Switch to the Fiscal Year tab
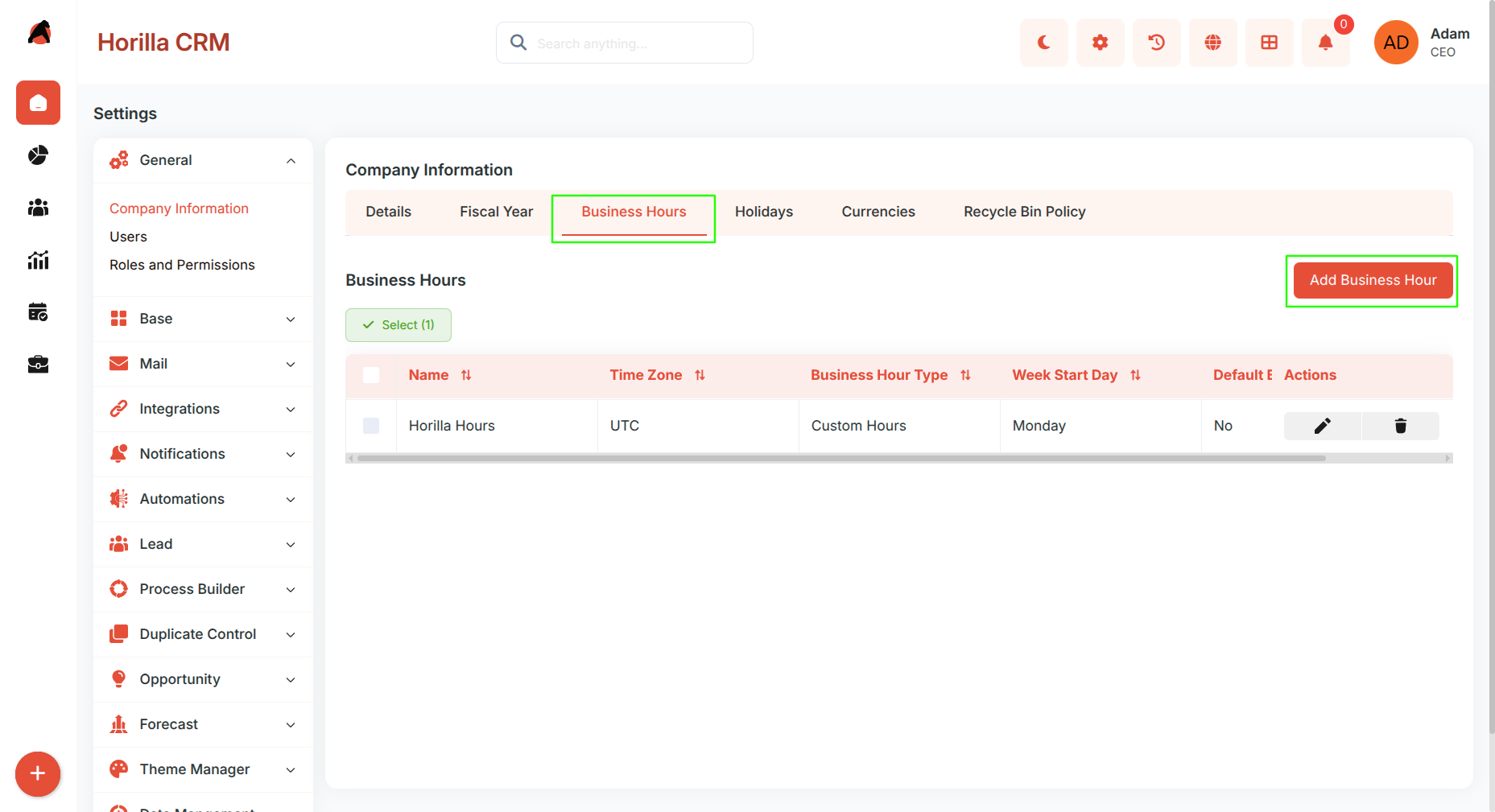Viewport: 1495px width, 812px height. click(x=496, y=212)
